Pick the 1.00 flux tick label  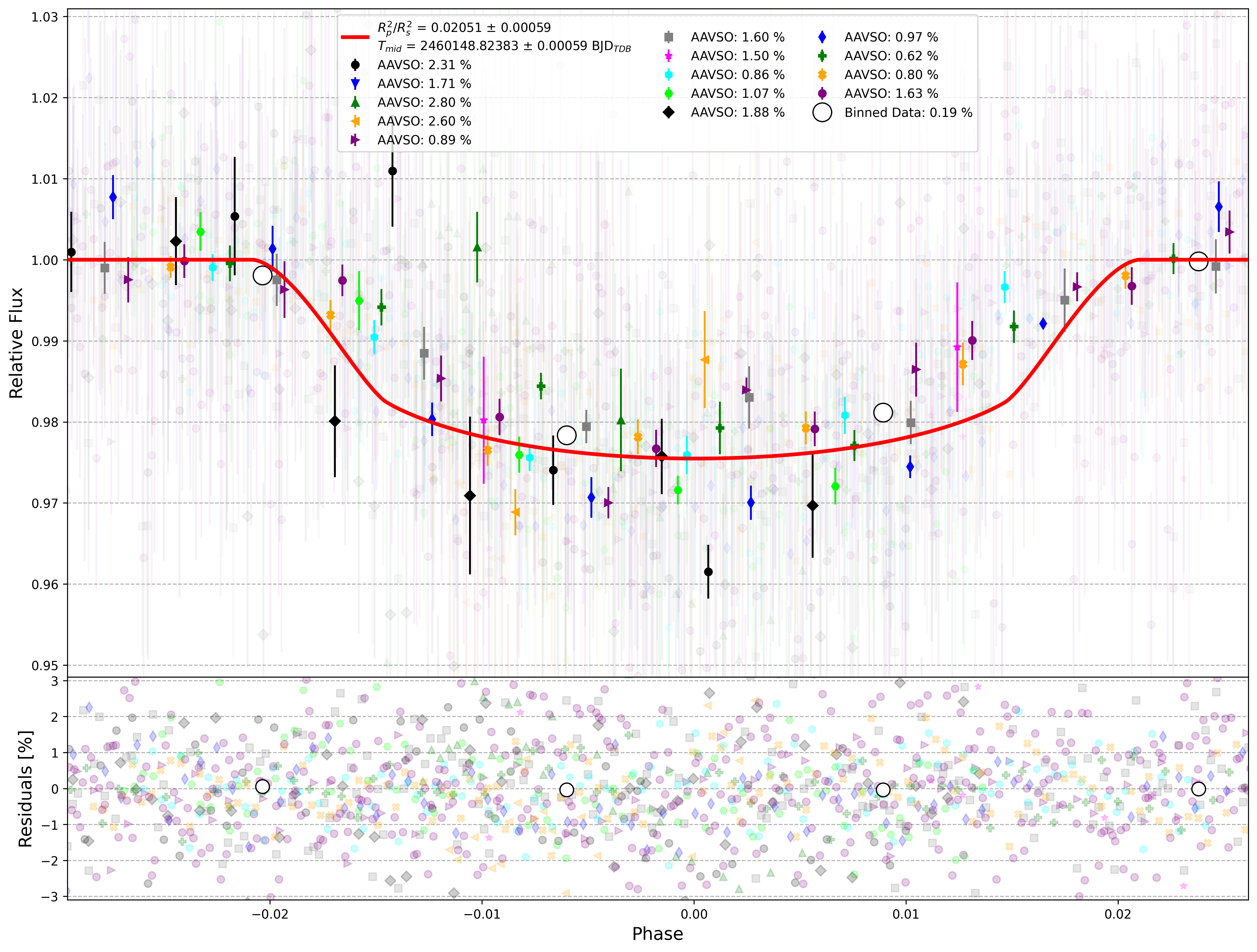(x=45, y=260)
